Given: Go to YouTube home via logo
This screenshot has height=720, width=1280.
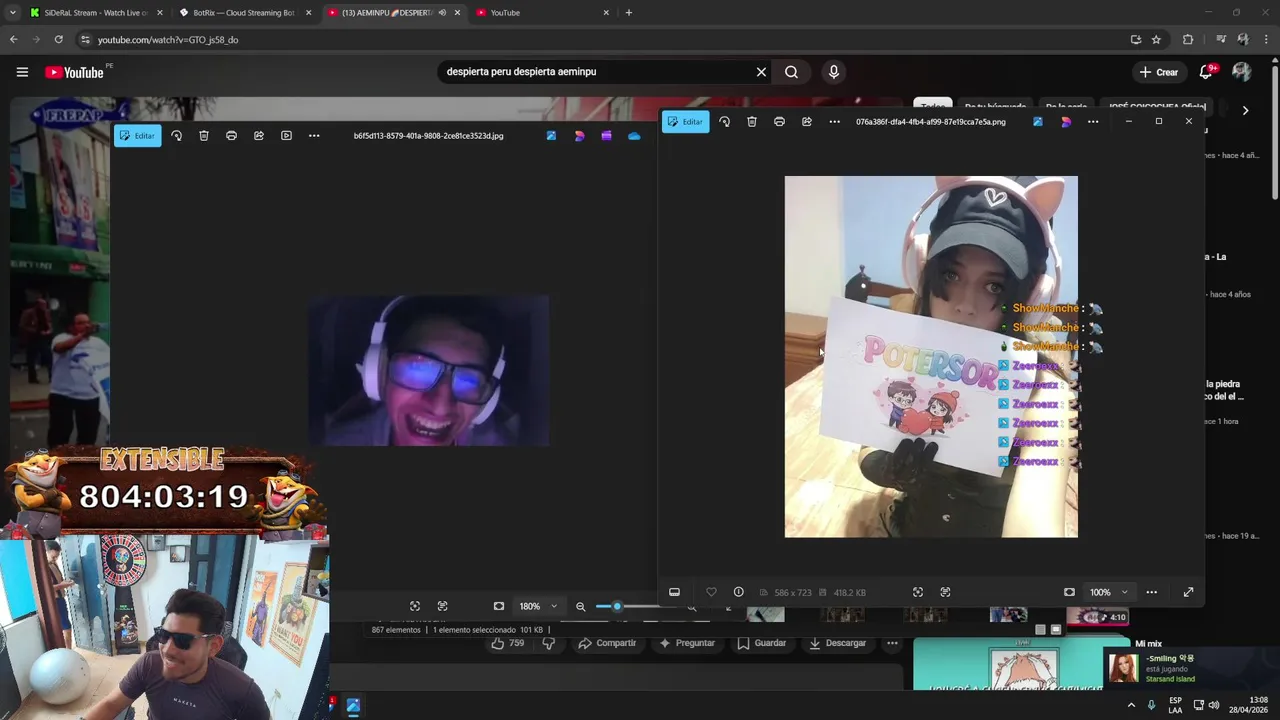Looking at the screenshot, I should tap(74, 72).
